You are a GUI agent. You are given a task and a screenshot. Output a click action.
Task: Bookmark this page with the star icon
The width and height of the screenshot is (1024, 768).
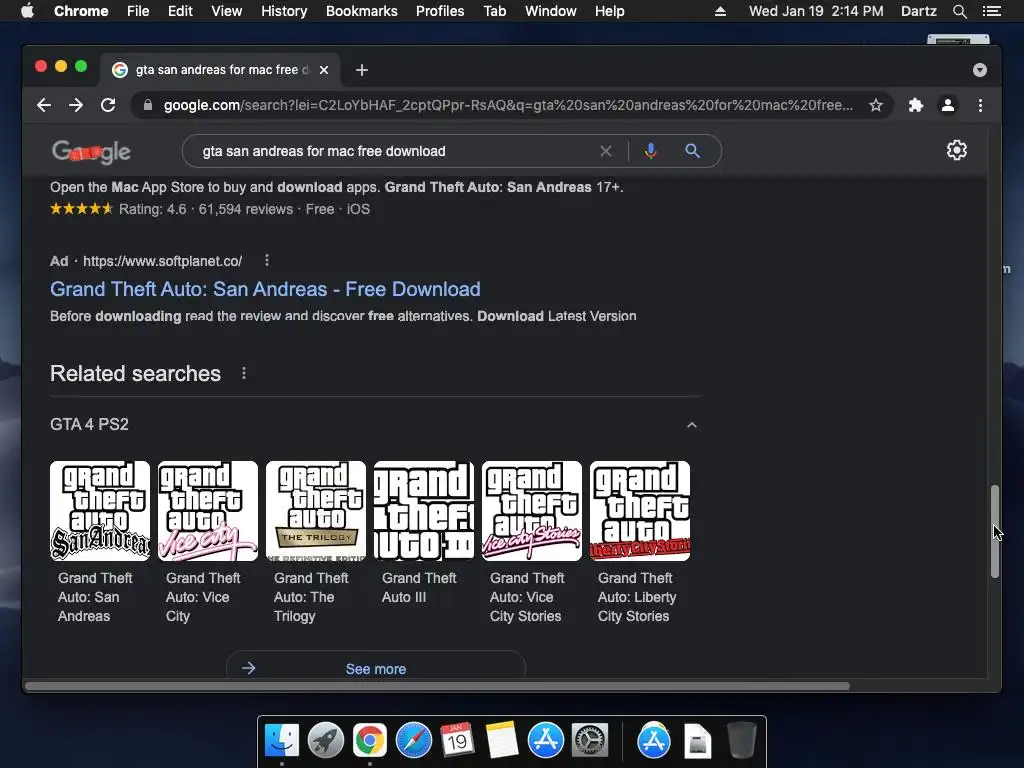click(x=876, y=105)
